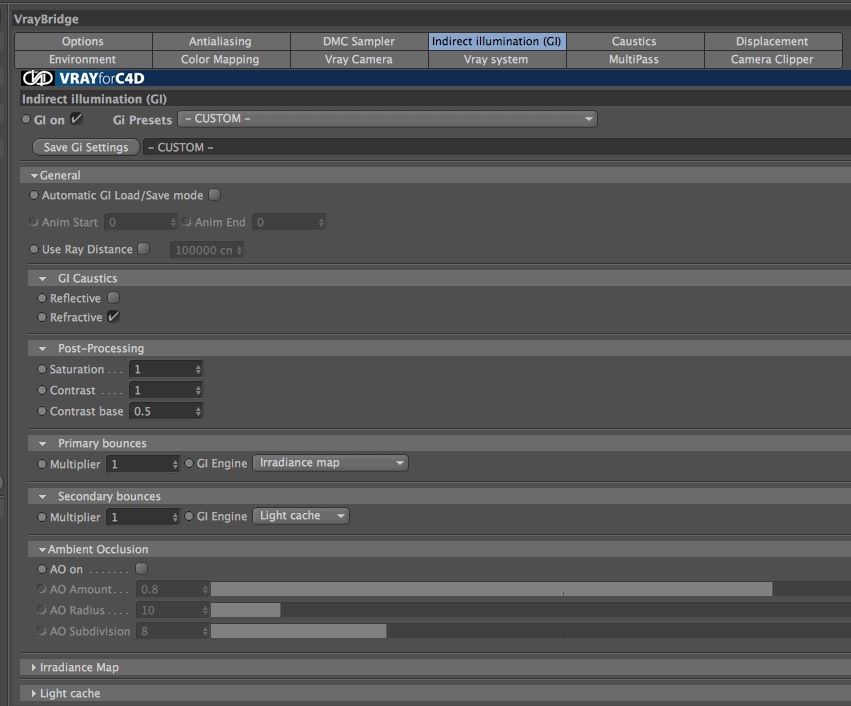
Task: Toggle the GI on checkbox
Action: (x=77, y=119)
